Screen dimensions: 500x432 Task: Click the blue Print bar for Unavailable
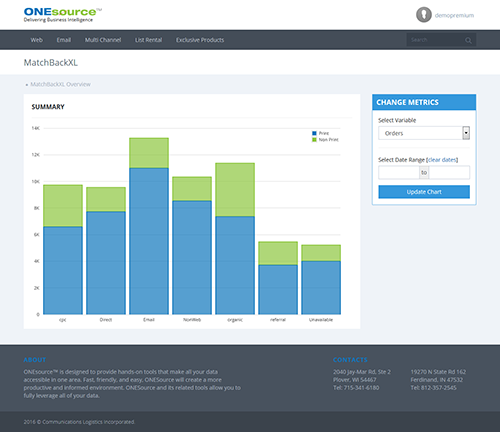tap(321, 288)
